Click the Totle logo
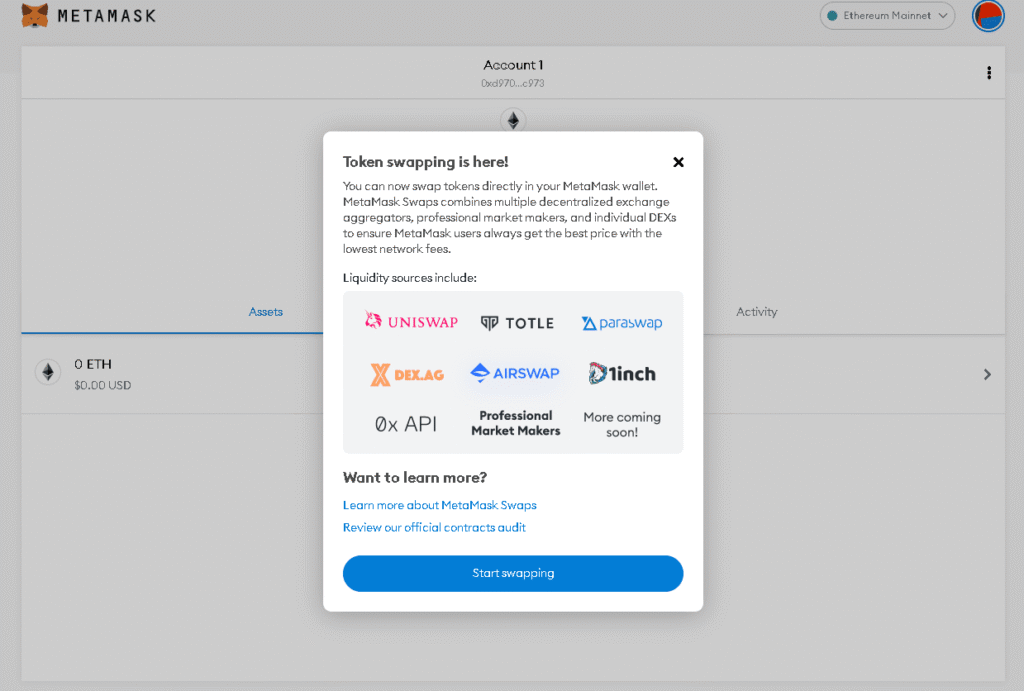This screenshot has width=1024, height=691. tap(517, 323)
